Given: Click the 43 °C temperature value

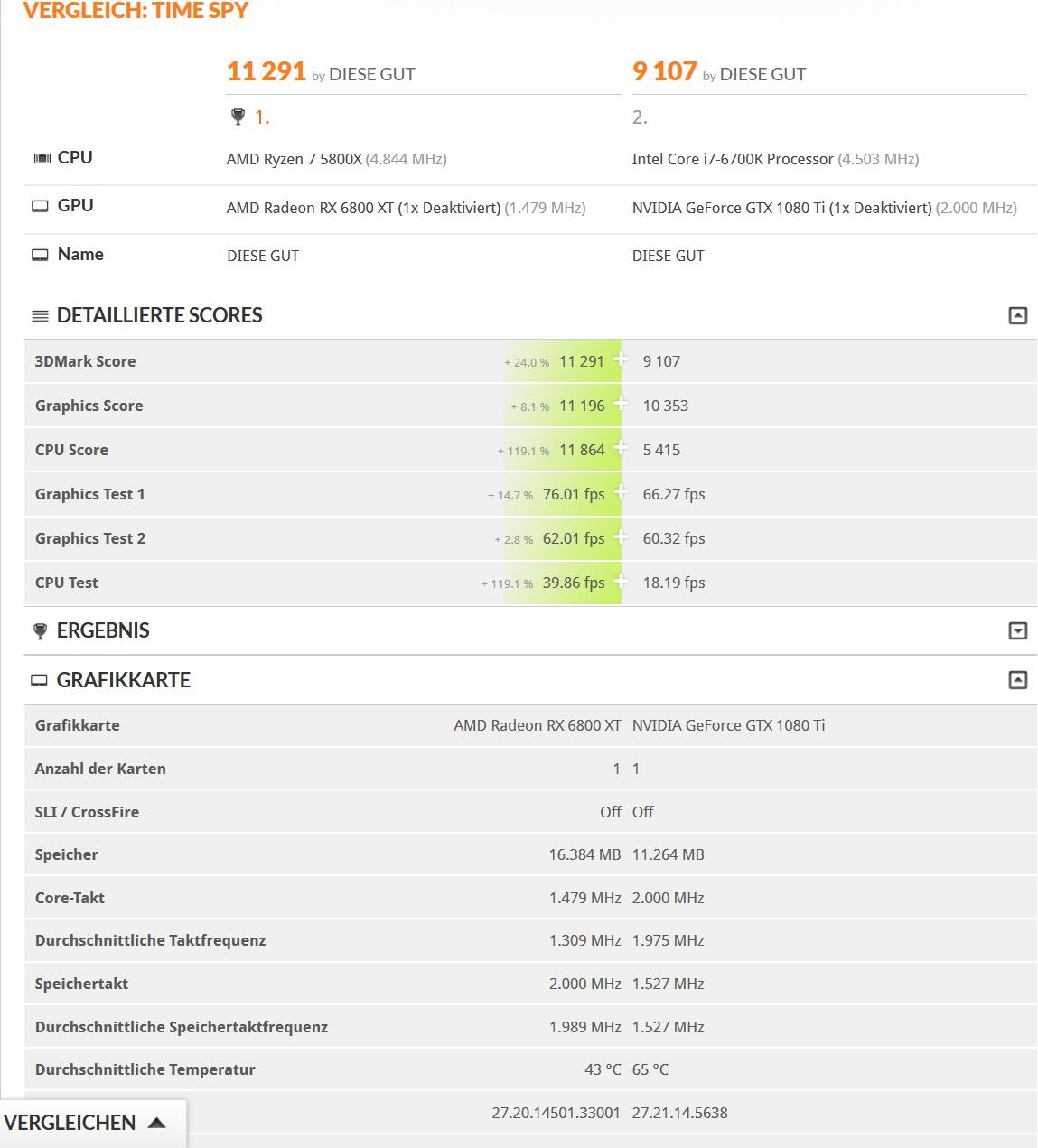Looking at the screenshot, I should pyautogui.click(x=603, y=1069).
